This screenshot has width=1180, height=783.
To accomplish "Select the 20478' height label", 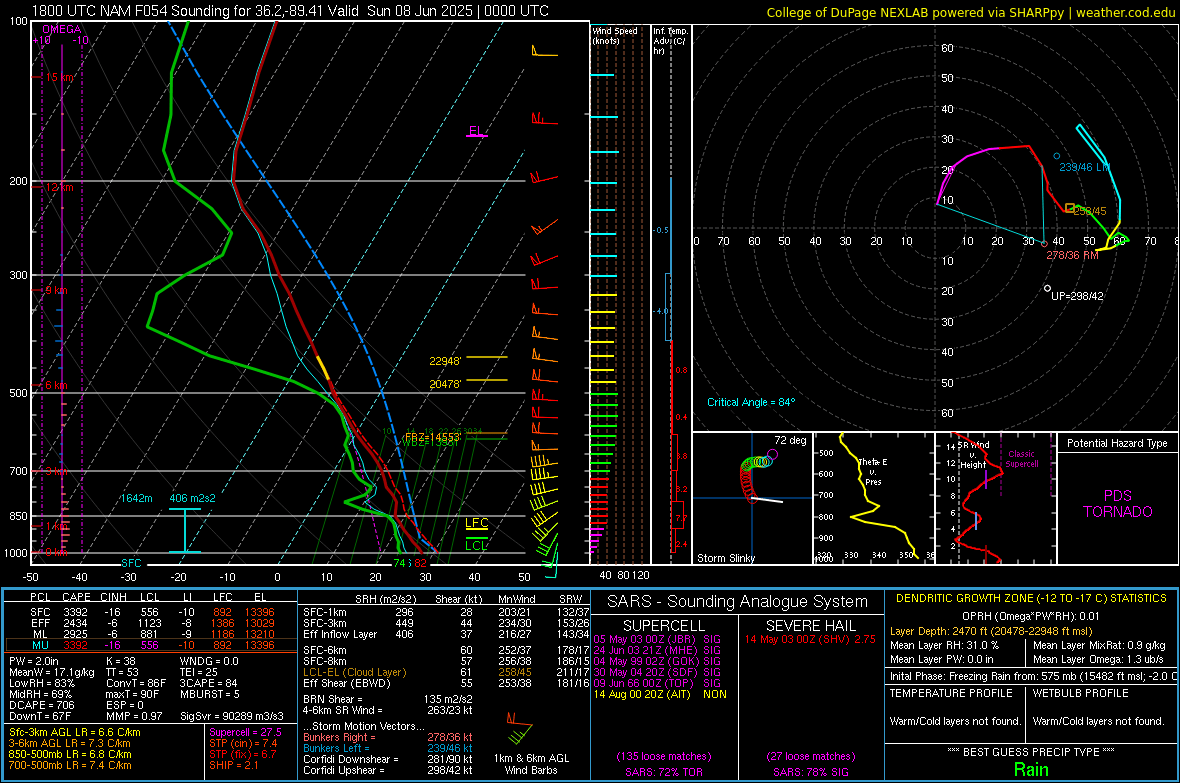I will coord(445,384).
